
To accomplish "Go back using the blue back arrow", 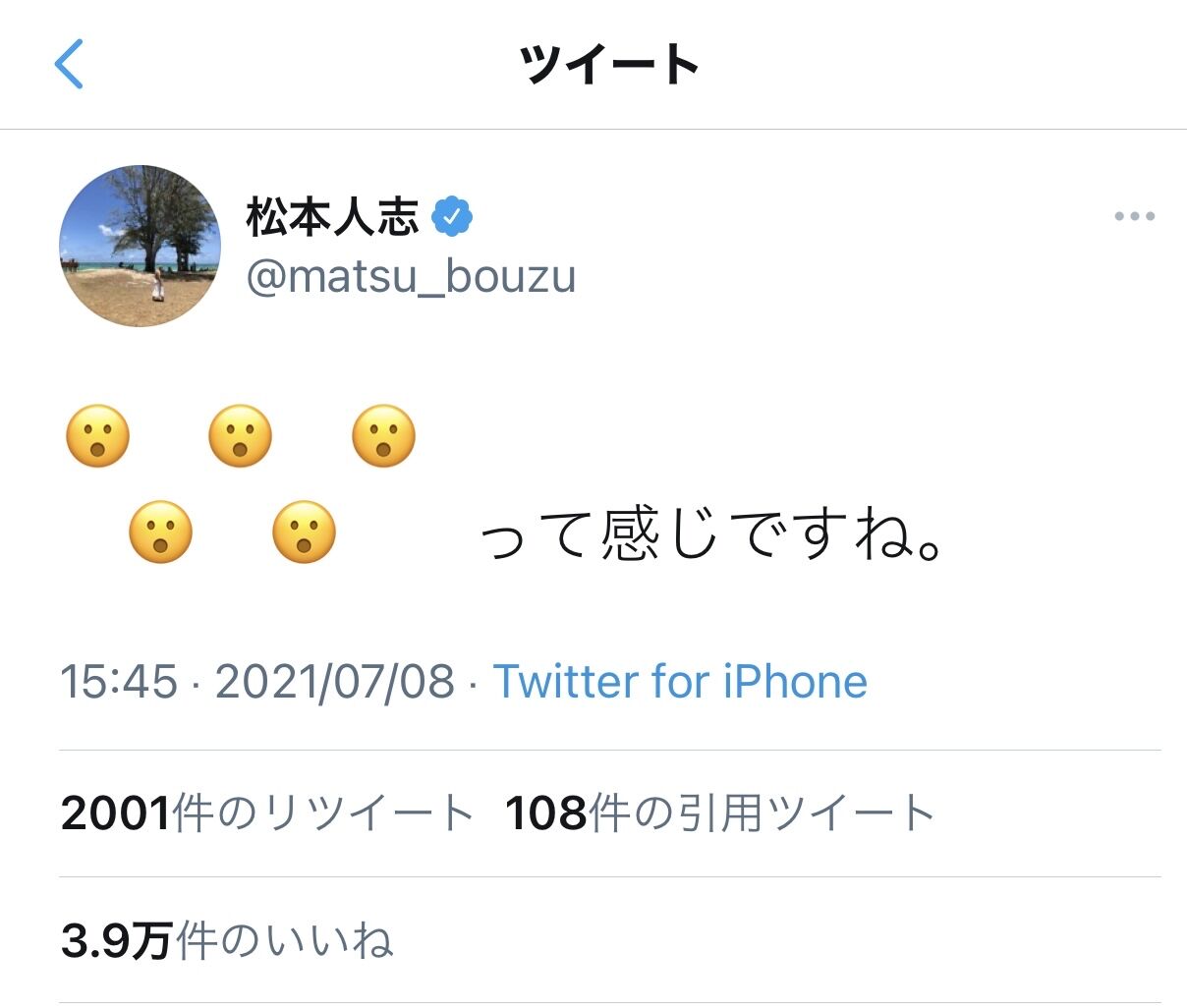I will click(x=69, y=65).
